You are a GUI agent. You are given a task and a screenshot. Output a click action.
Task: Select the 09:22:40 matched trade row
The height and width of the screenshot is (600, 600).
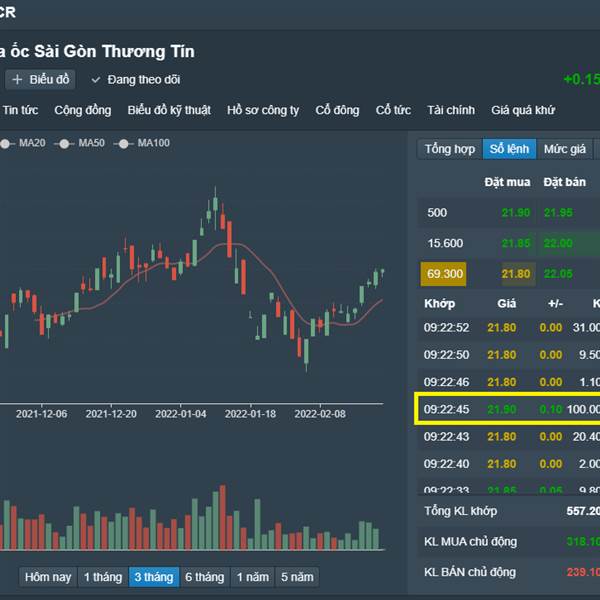coord(509,464)
